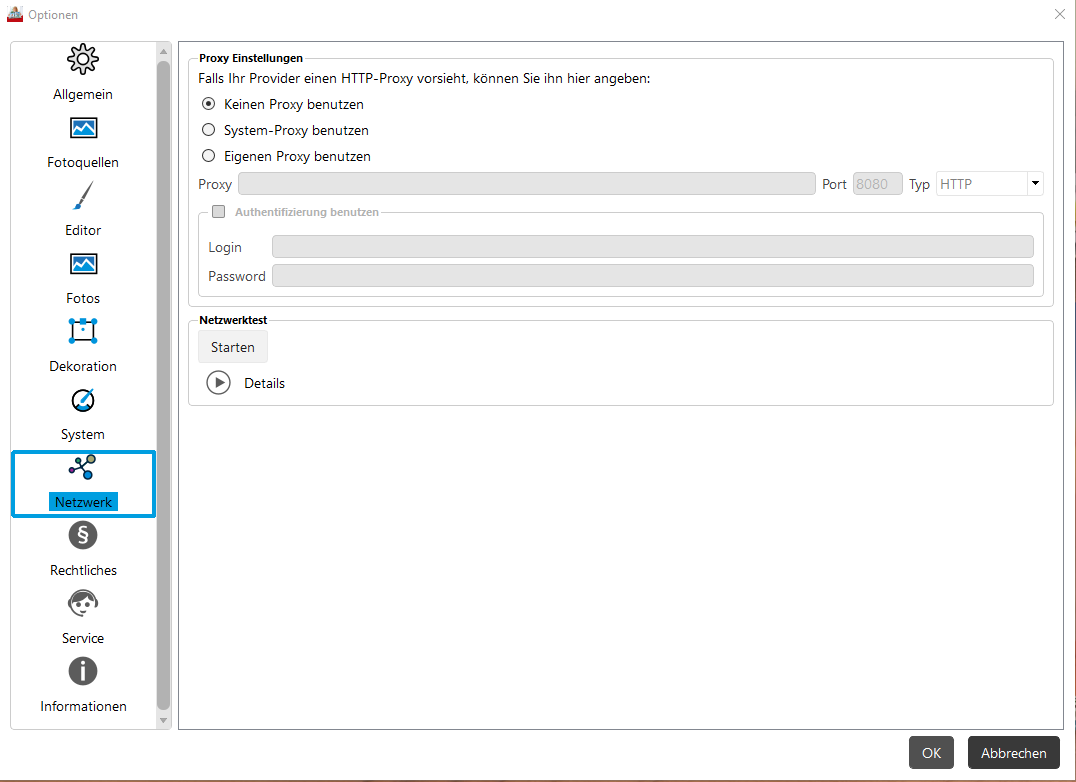Image resolution: width=1076 pixels, height=782 pixels.
Task: Open the System gauge icon section
Action: coord(83,400)
